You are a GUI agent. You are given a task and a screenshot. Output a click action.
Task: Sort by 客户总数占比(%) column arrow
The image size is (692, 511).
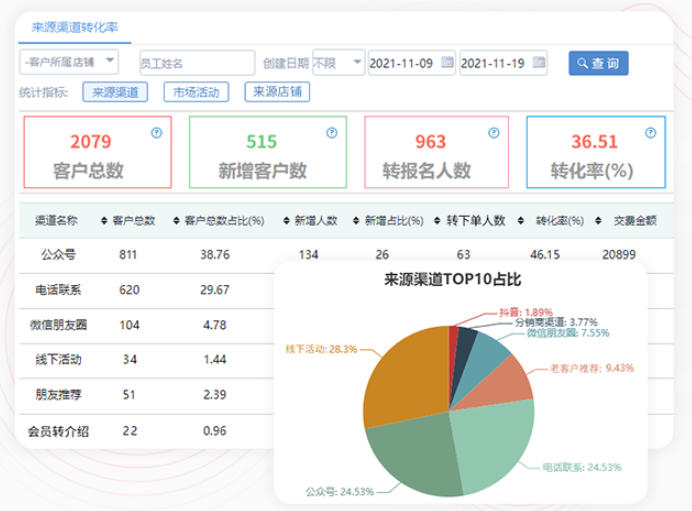point(177,220)
